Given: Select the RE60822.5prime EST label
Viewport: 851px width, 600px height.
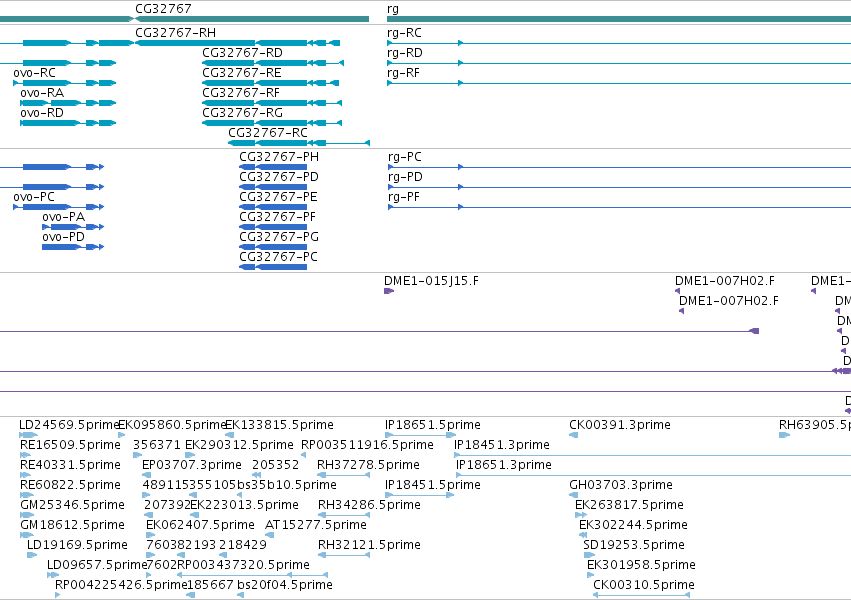Looking at the screenshot, I should (70, 485).
